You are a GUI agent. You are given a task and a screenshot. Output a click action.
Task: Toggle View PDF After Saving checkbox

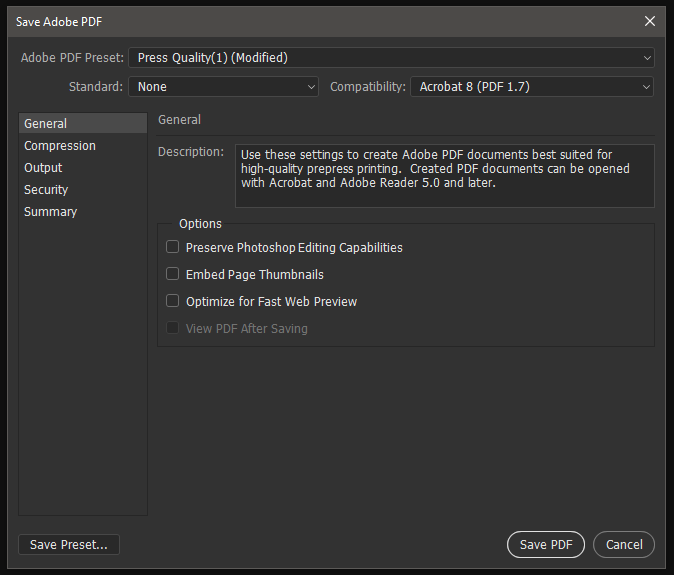pyautogui.click(x=172, y=328)
